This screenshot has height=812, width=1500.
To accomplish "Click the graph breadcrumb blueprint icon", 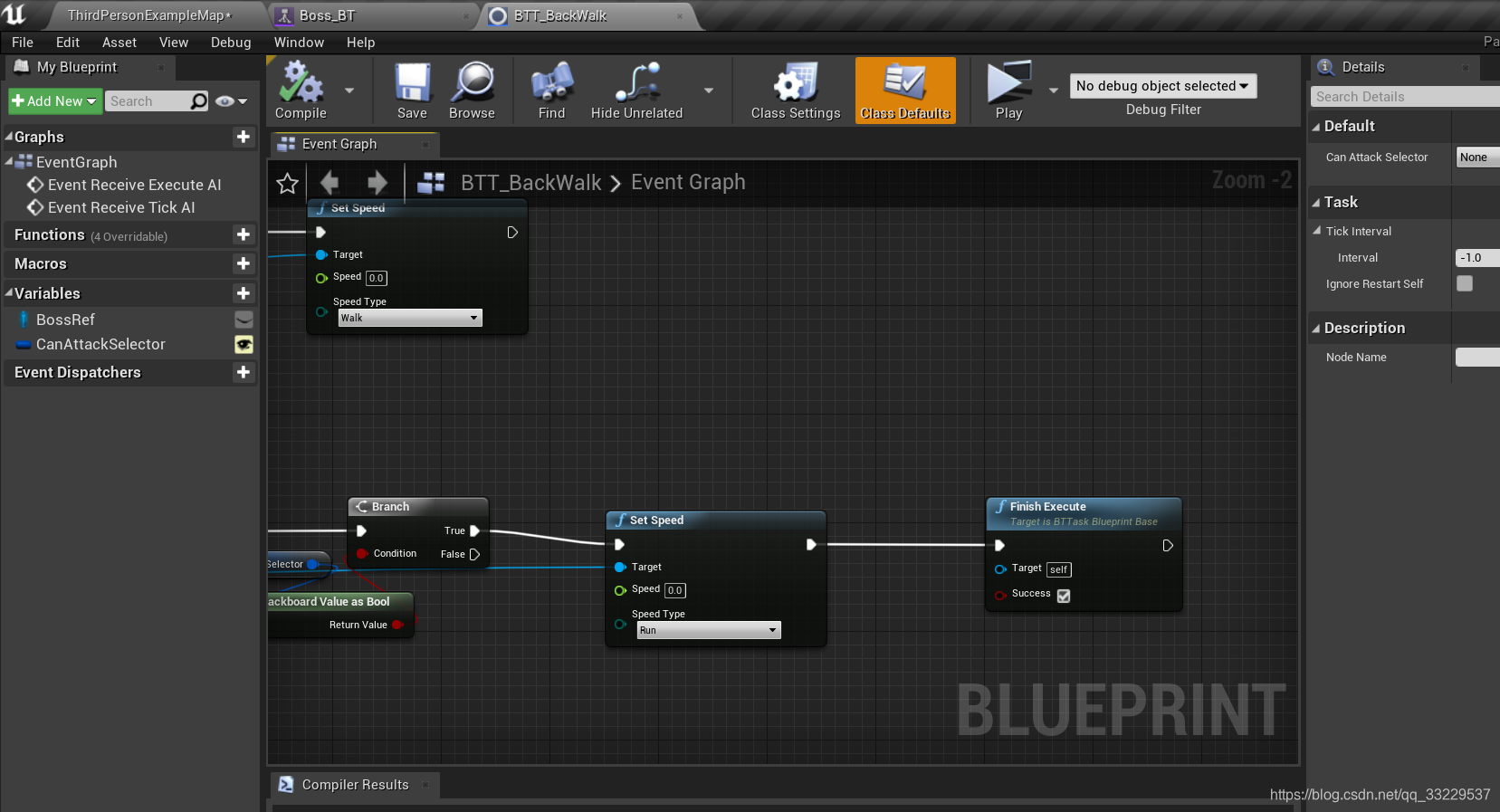I will coord(431,183).
